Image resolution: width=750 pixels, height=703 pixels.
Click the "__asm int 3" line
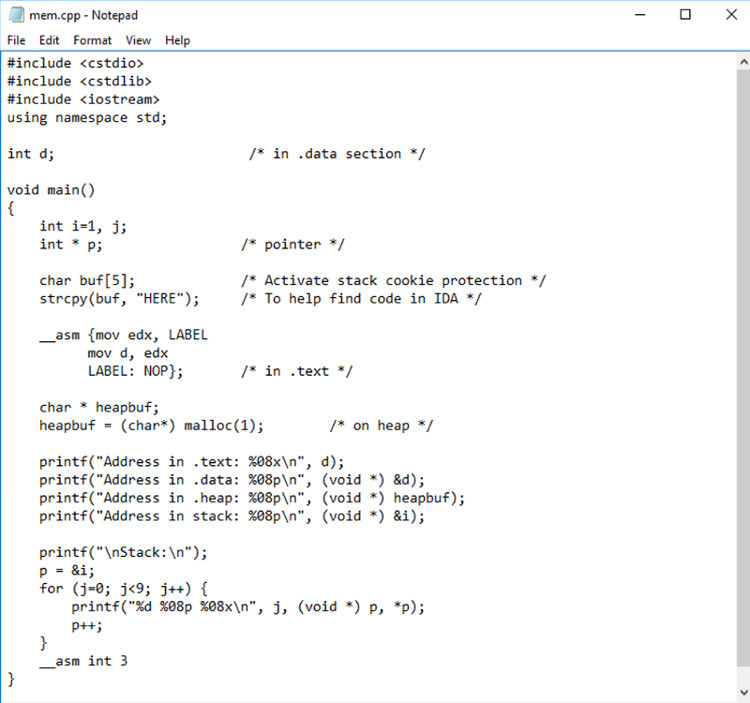83,661
